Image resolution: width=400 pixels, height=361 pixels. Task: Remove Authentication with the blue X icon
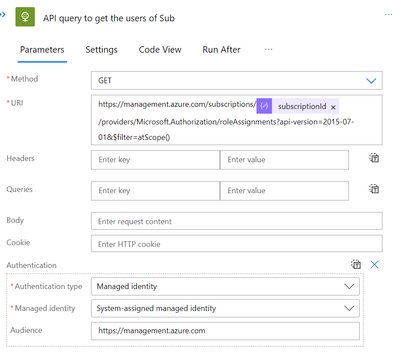point(374,264)
